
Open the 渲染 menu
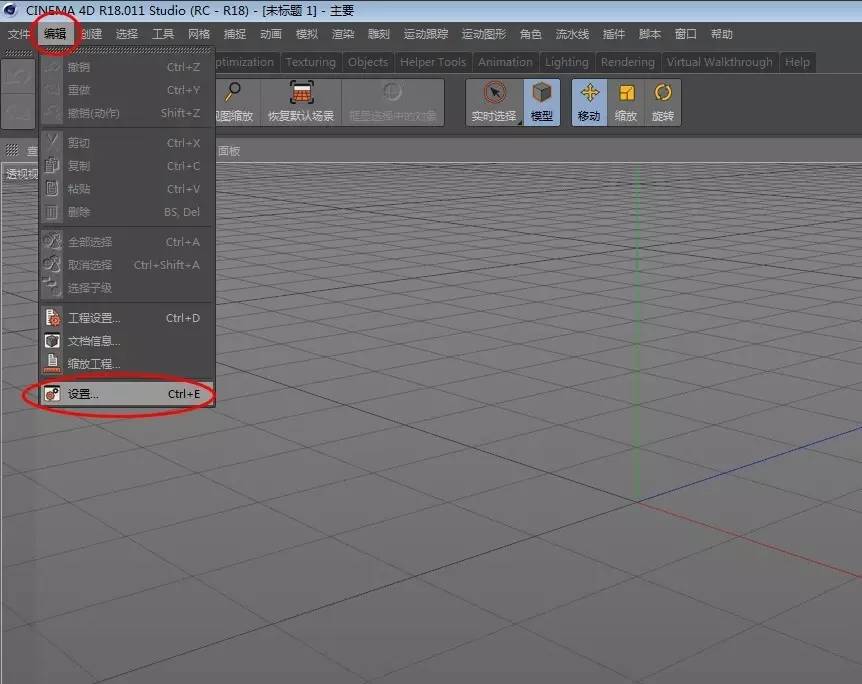[343, 34]
